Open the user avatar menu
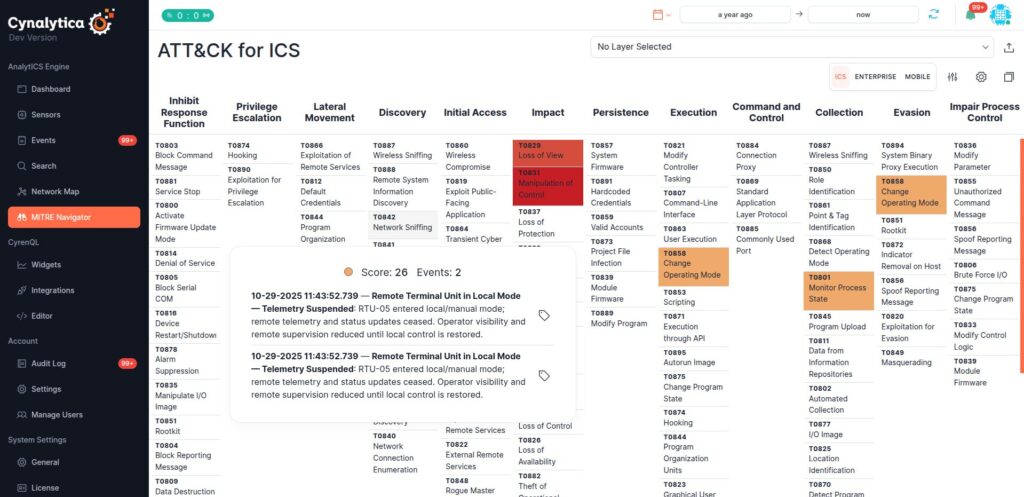Image resolution: width=1024 pixels, height=497 pixels. tap(1000, 14)
